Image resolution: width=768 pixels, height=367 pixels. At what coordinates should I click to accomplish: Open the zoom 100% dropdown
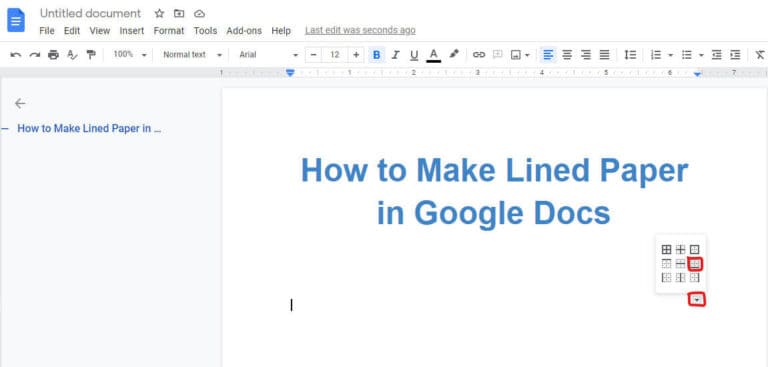pos(130,55)
